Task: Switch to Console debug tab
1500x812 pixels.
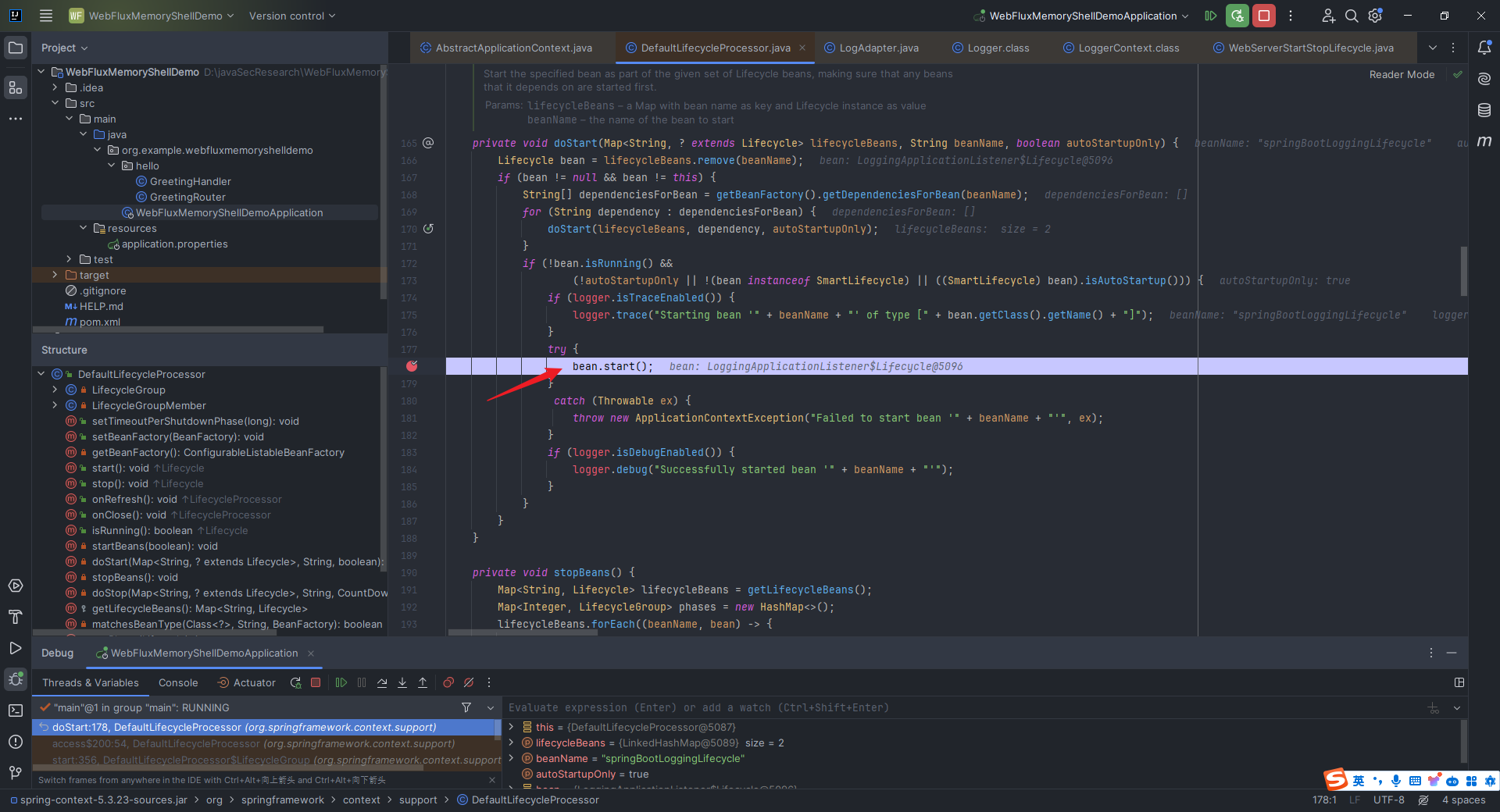Action: pos(178,682)
